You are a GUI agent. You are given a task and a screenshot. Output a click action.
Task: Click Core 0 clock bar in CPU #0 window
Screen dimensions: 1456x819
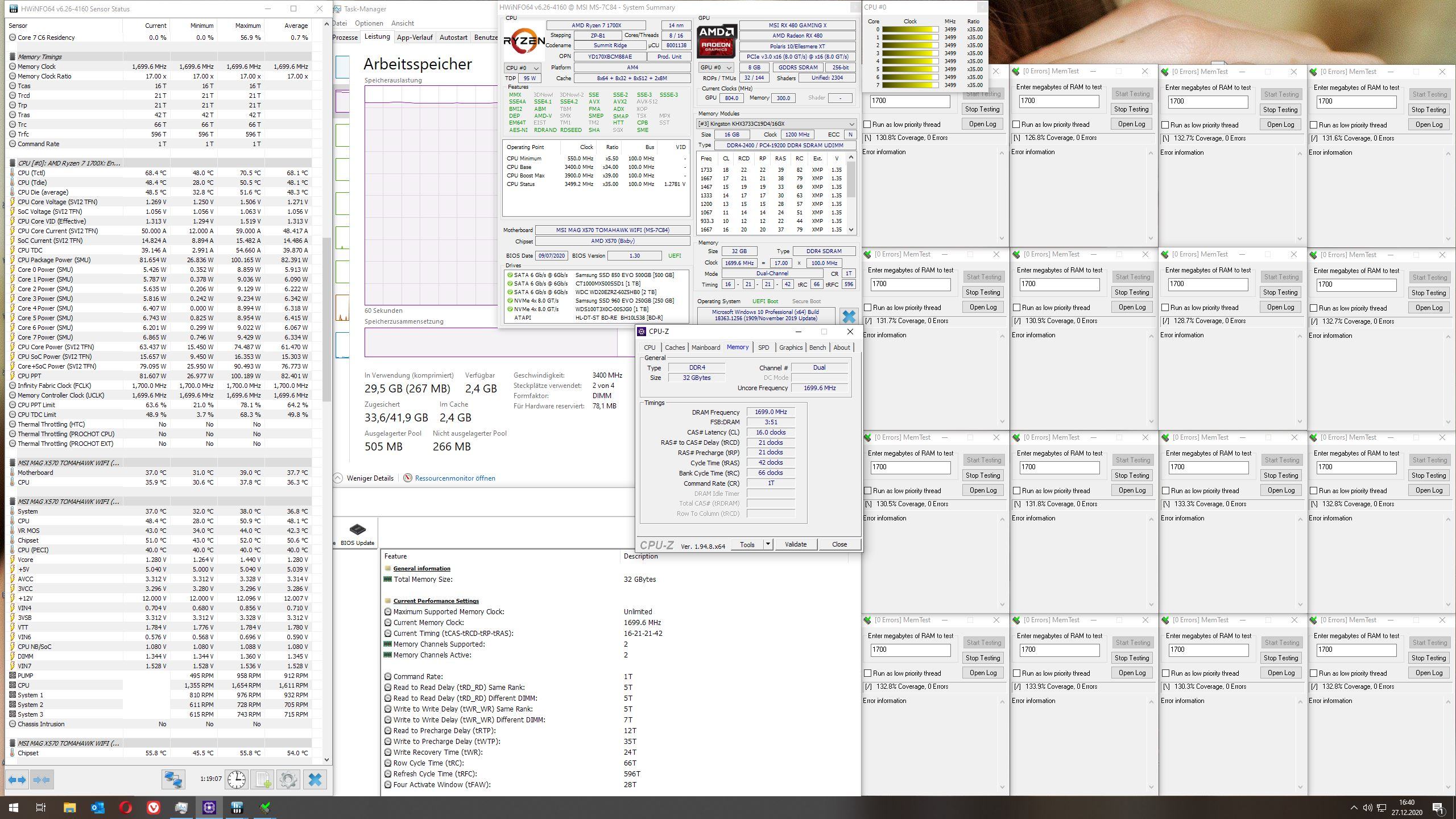coord(910,30)
